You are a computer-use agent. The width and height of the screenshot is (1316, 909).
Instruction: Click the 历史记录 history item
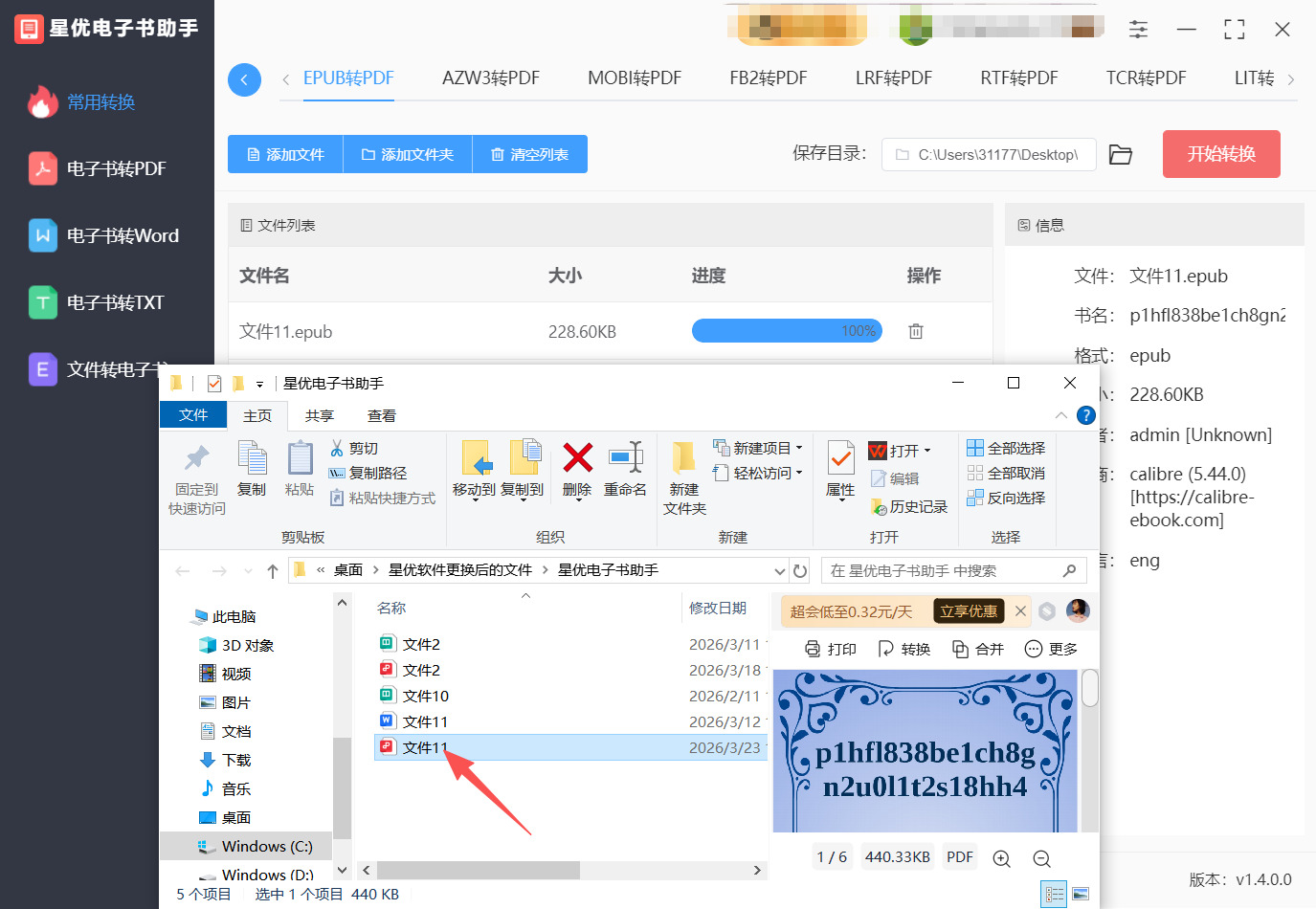point(908,506)
